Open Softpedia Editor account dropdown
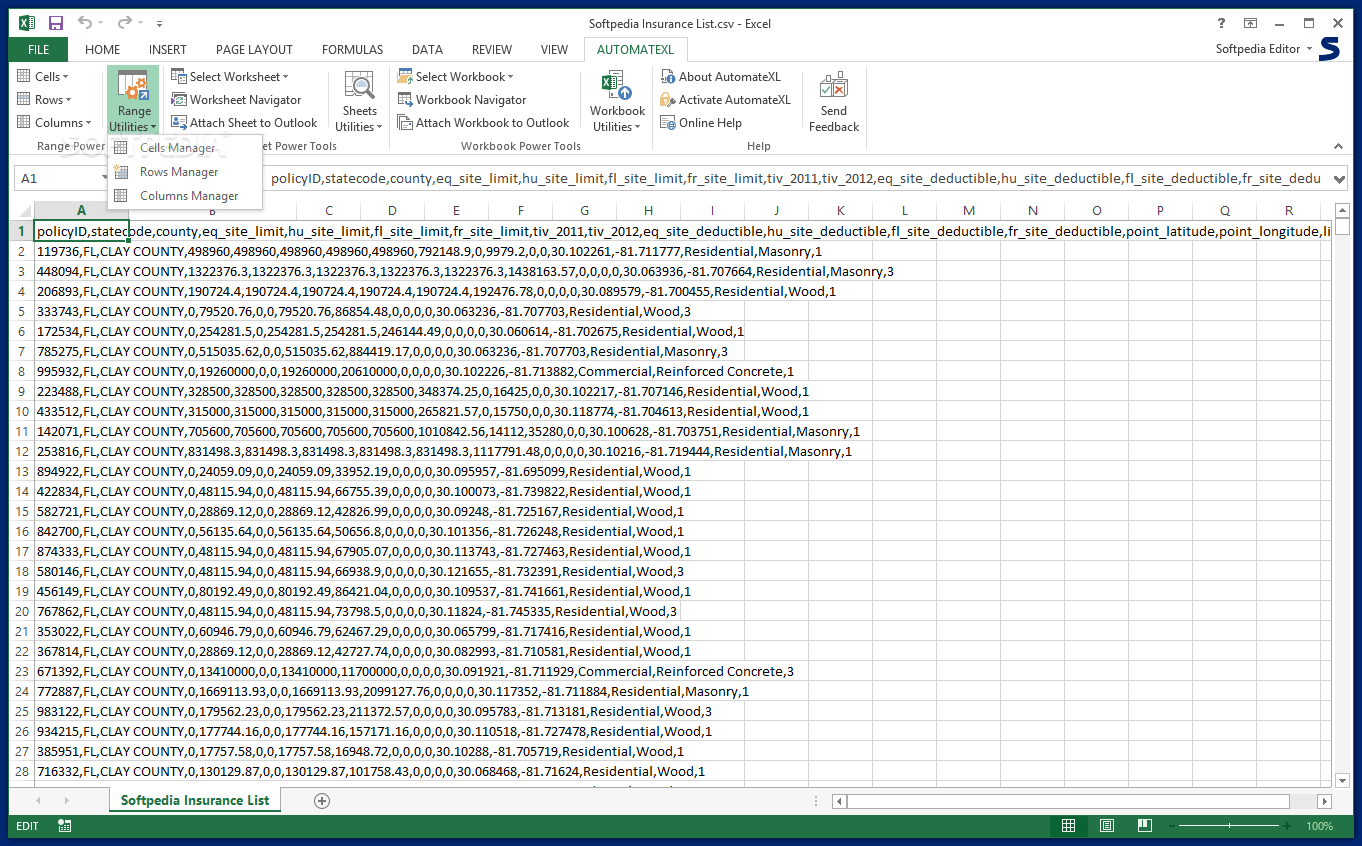Image resolution: width=1362 pixels, height=846 pixels. pos(1264,49)
